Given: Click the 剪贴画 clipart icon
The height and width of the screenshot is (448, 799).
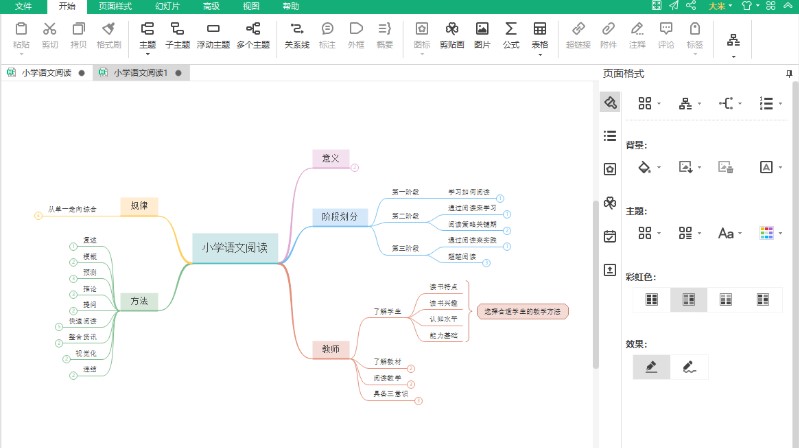Looking at the screenshot, I should [x=453, y=30].
